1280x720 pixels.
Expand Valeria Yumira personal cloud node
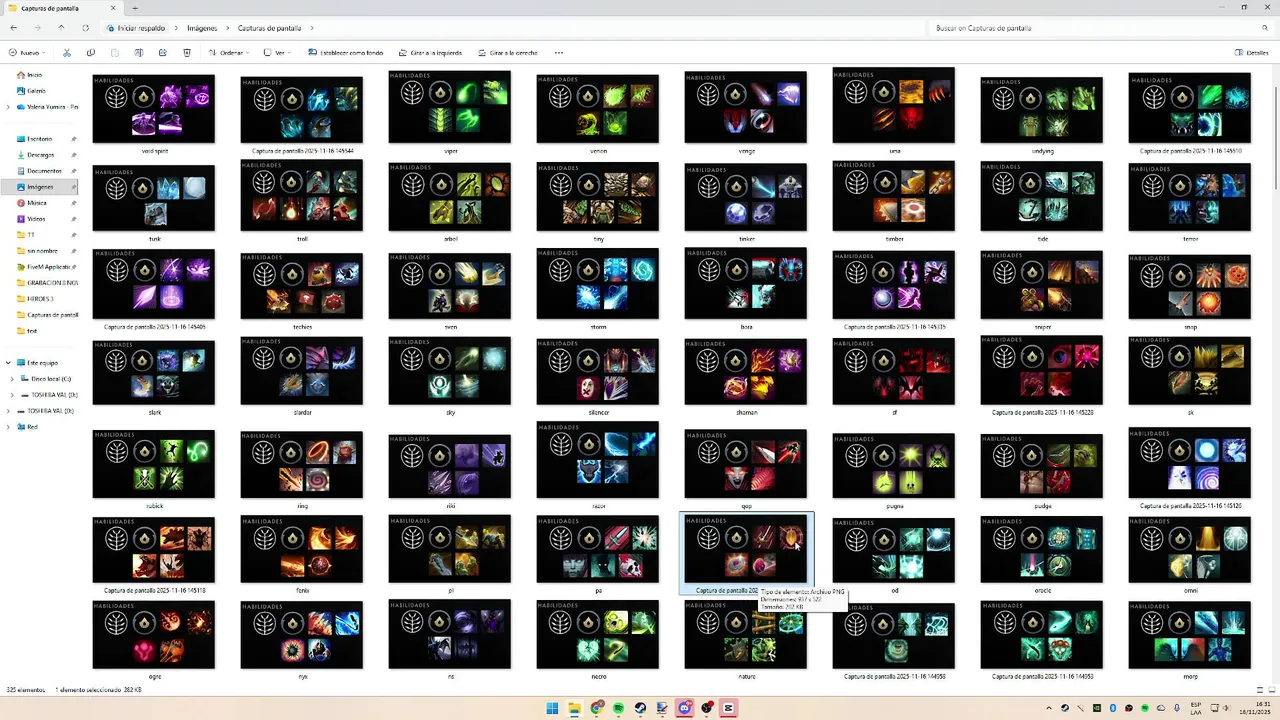(x=9, y=107)
